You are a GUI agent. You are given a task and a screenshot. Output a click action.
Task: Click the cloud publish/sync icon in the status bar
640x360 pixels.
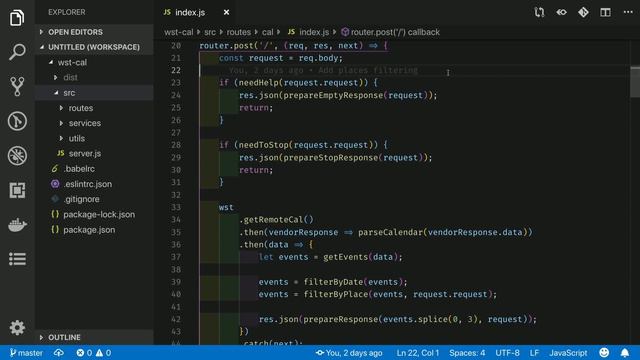[59, 353]
